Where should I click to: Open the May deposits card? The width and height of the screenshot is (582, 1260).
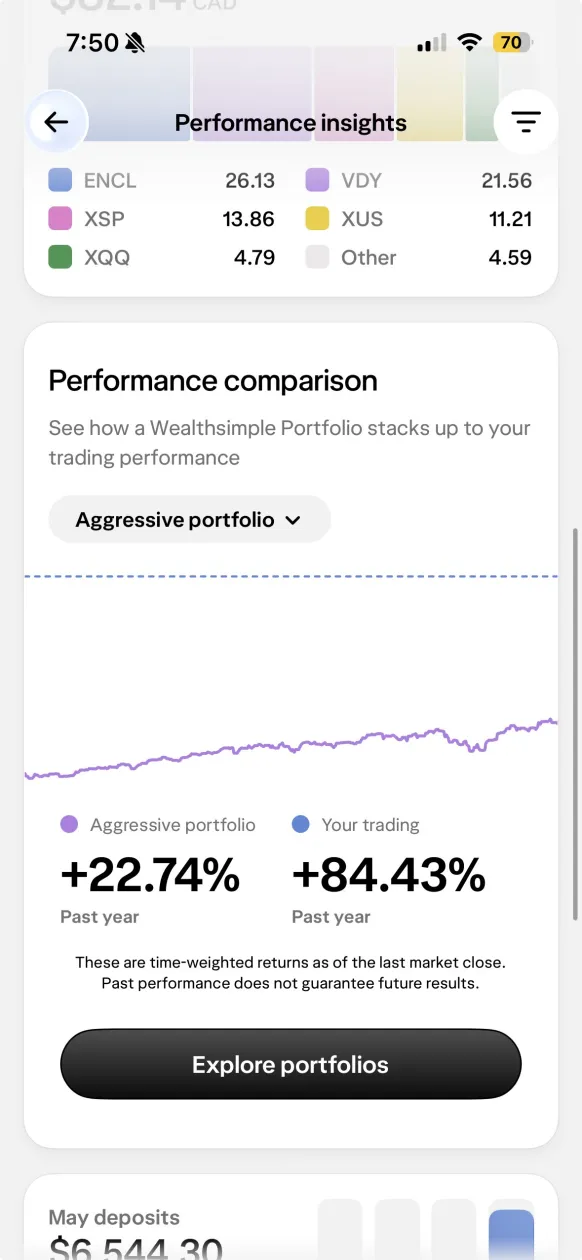[x=291, y=1217]
